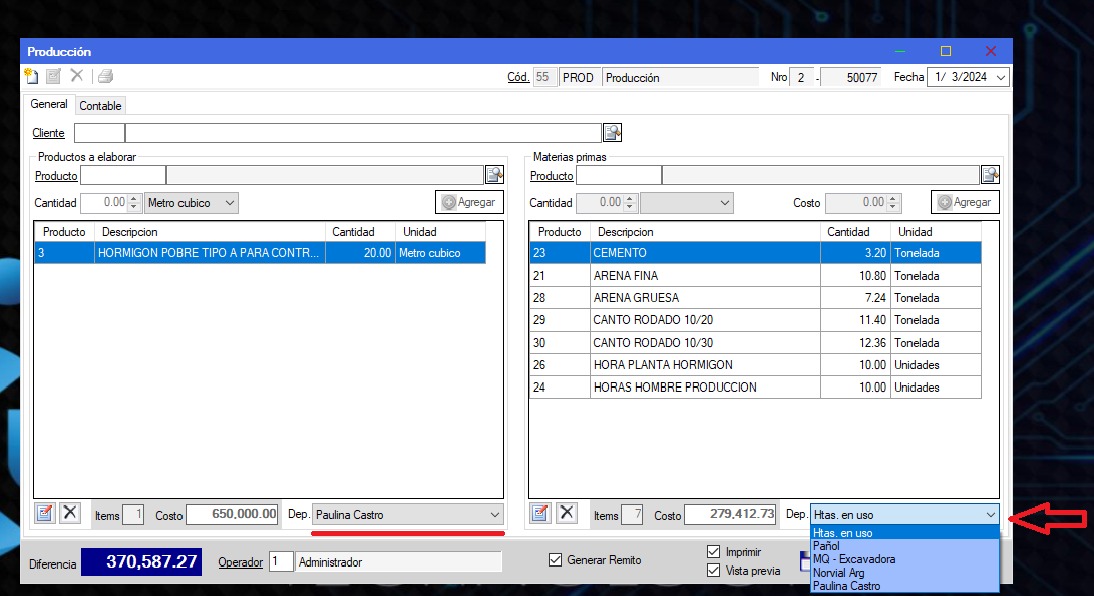Viewport: 1094px width, 596px height.
Task: Remove selected item under Productos a elaborar list
Action: tap(70, 514)
